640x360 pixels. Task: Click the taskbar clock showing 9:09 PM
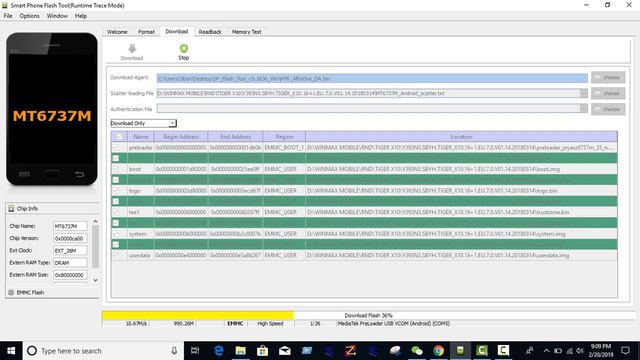click(600, 351)
